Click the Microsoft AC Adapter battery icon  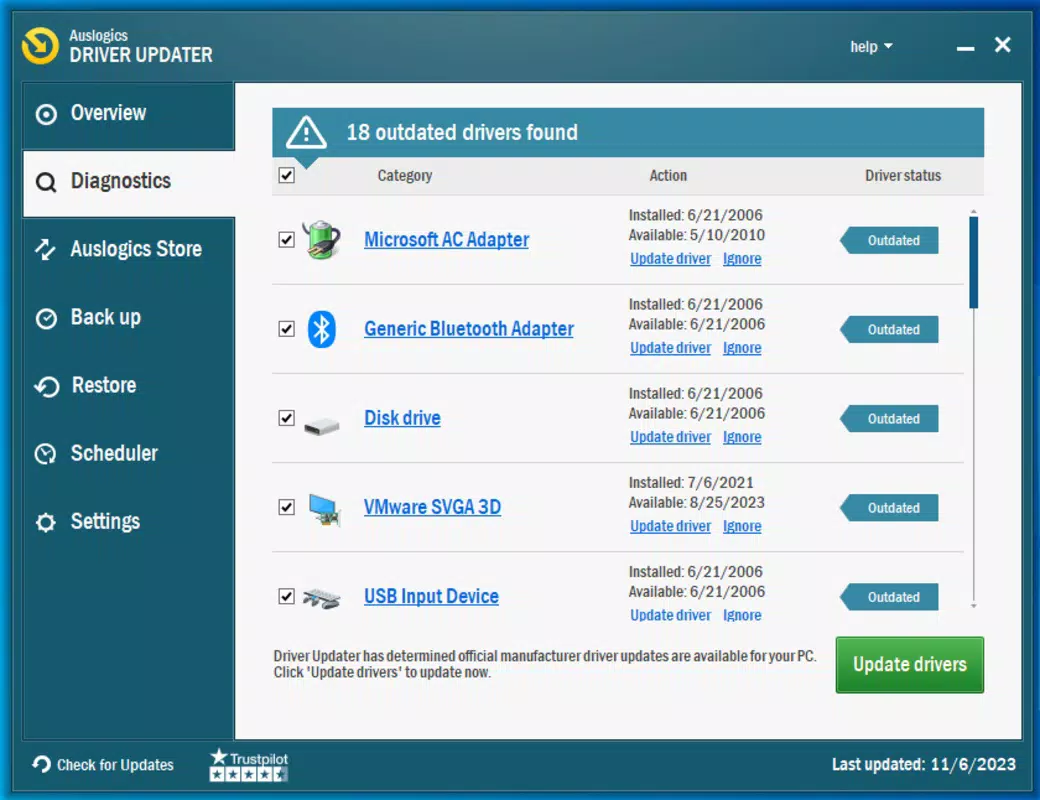pyautogui.click(x=322, y=239)
